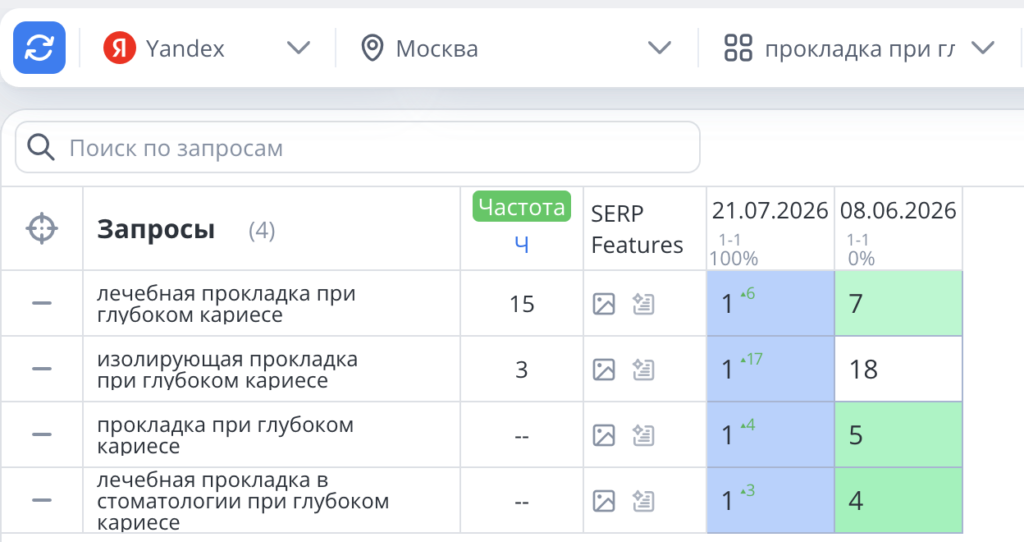This screenshot has height=542, width=1024.
Task: Click the SERP Features column header
Action: tap(637, 229)
